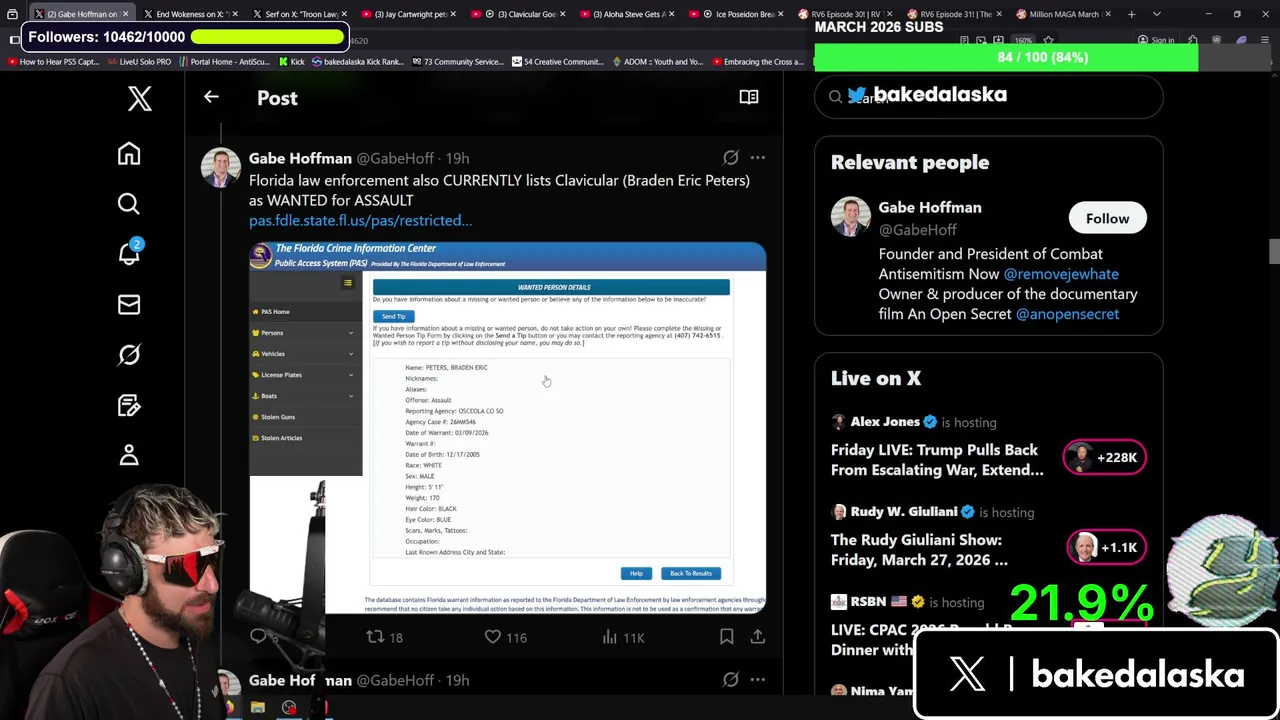Open the Home icon in X sidebar
1280x720 pixels.
click(x=129, y=154)
